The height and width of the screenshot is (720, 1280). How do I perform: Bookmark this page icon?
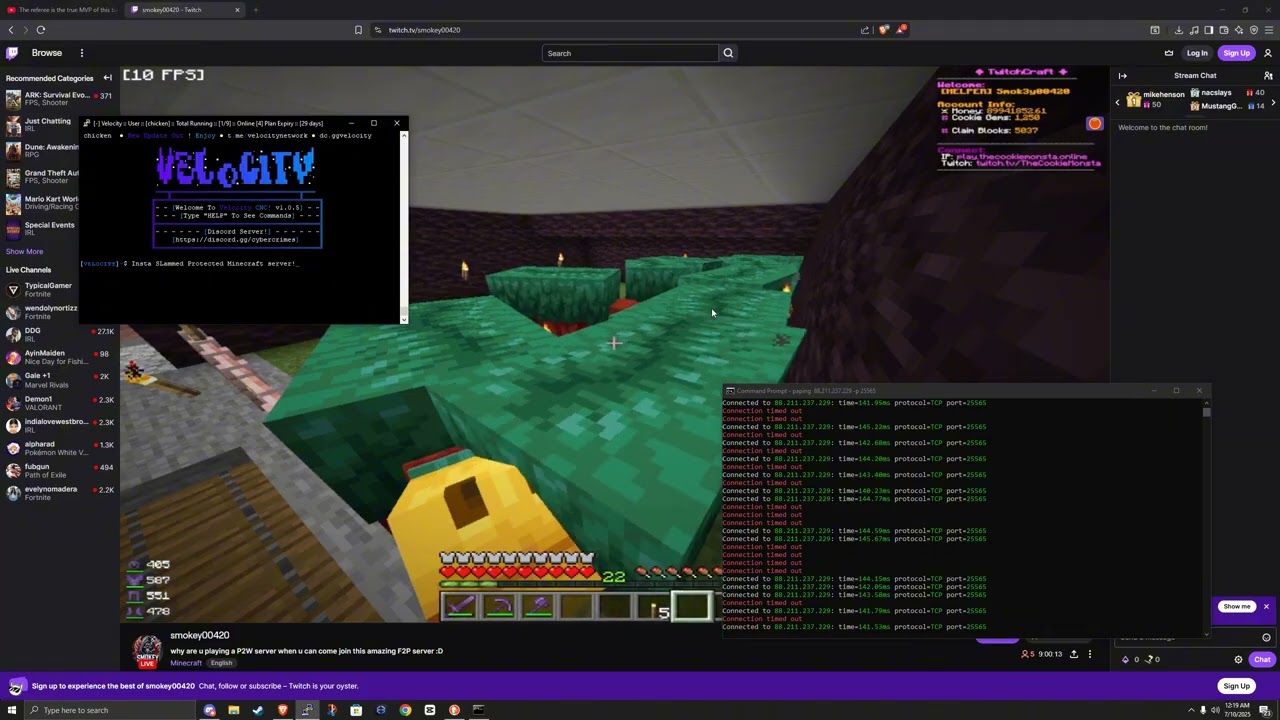[x=358, y=30]
